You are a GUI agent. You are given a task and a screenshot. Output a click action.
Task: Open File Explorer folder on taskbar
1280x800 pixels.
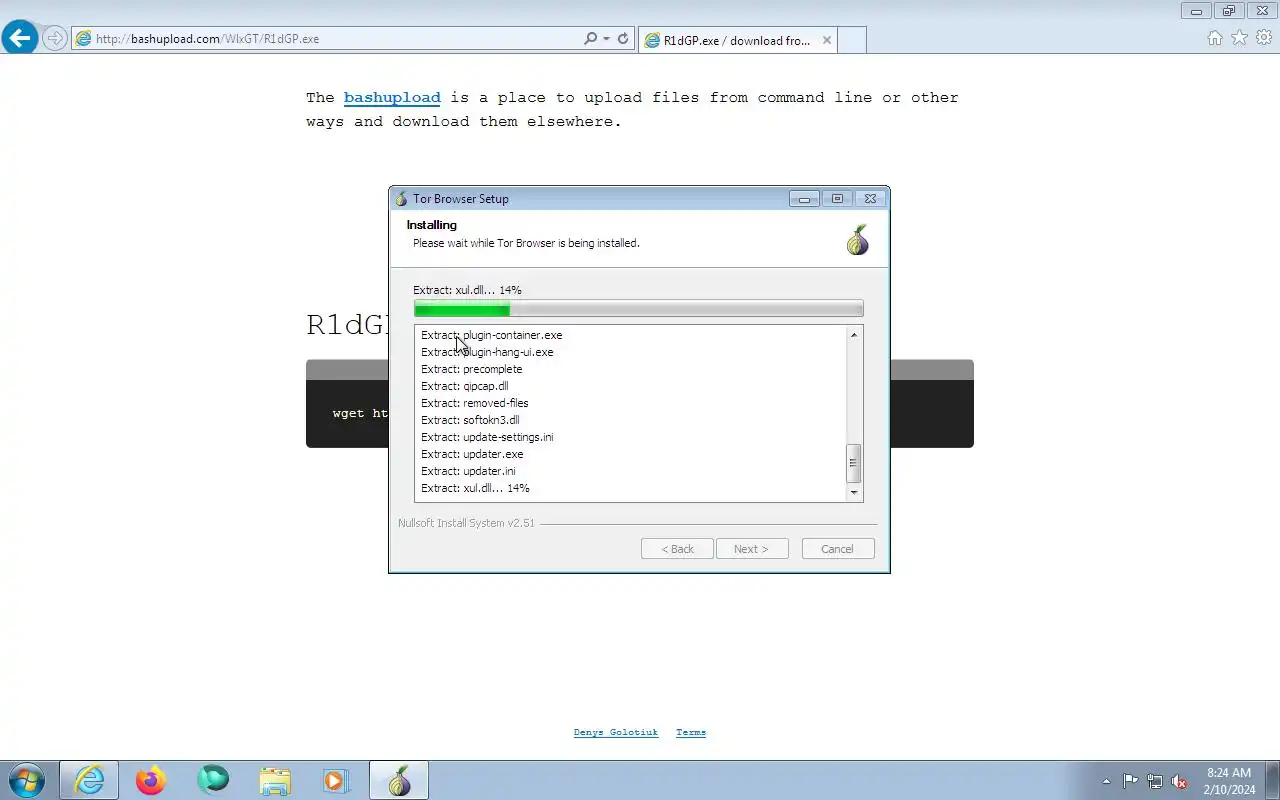(x=275, y=780)
